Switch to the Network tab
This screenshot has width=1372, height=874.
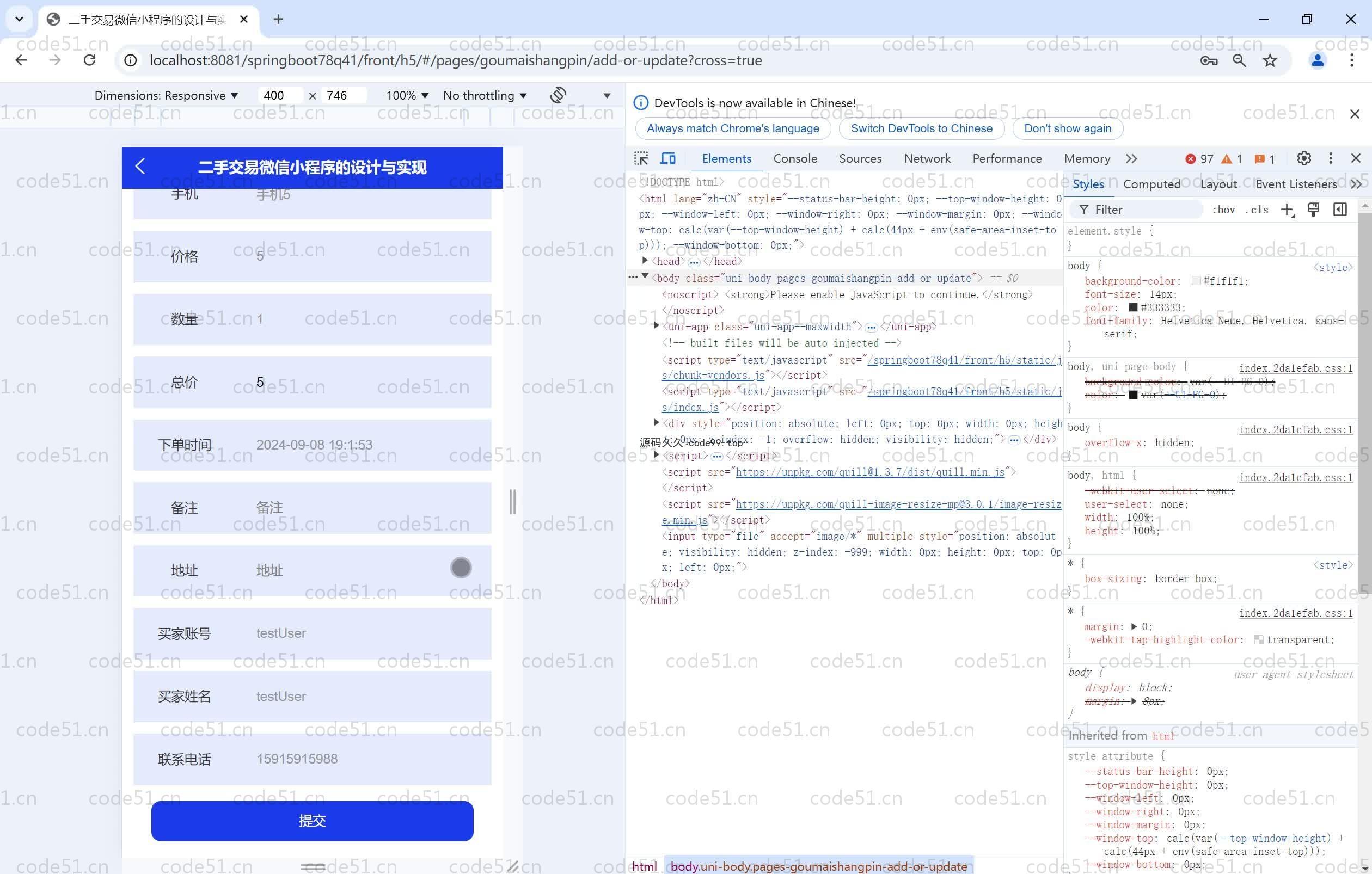pyautogui.click(x=927, y=158)
